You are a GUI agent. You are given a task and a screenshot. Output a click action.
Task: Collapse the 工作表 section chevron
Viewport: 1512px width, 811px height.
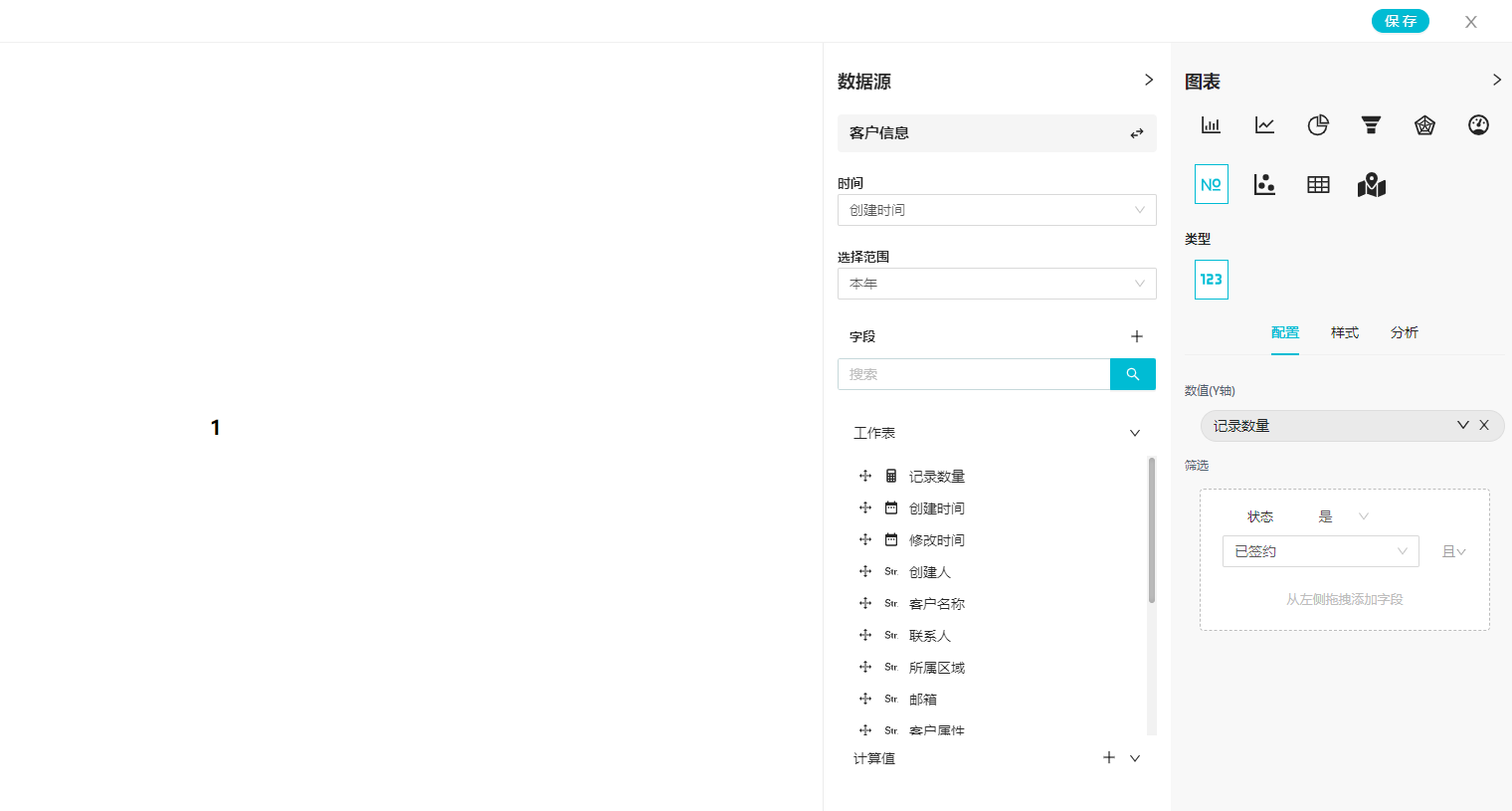(1135, 433)
